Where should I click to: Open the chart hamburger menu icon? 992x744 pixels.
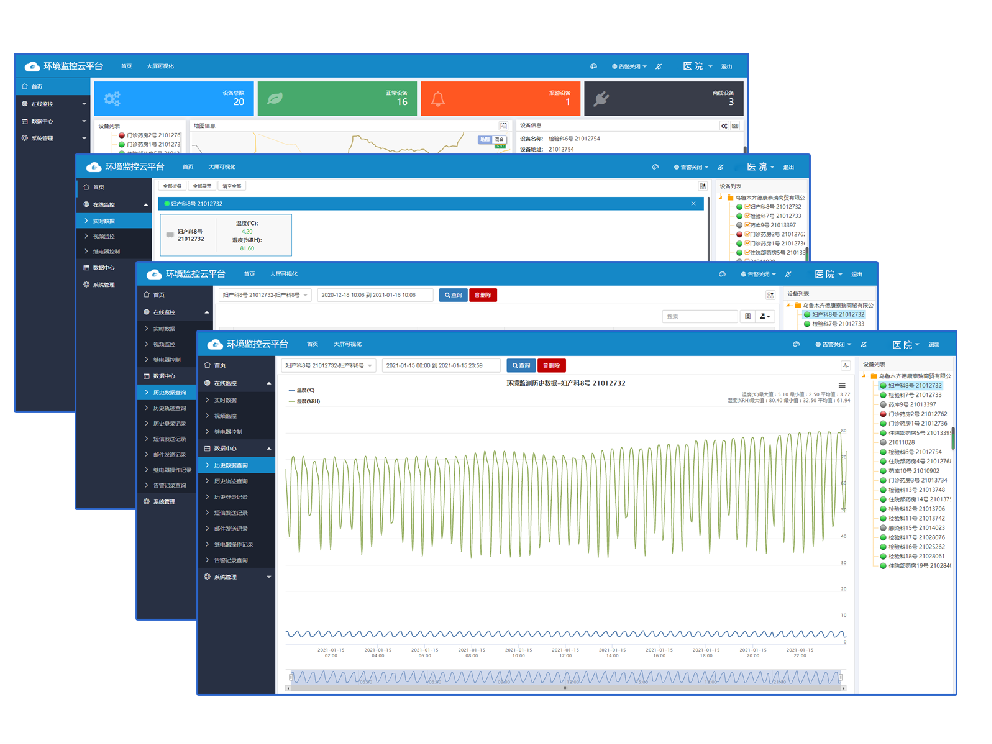pyautogui.click(x=842, y=385)
